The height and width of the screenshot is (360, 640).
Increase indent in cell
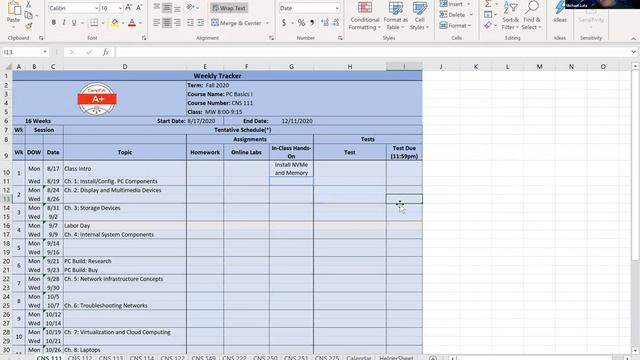[x=200, y=23]
